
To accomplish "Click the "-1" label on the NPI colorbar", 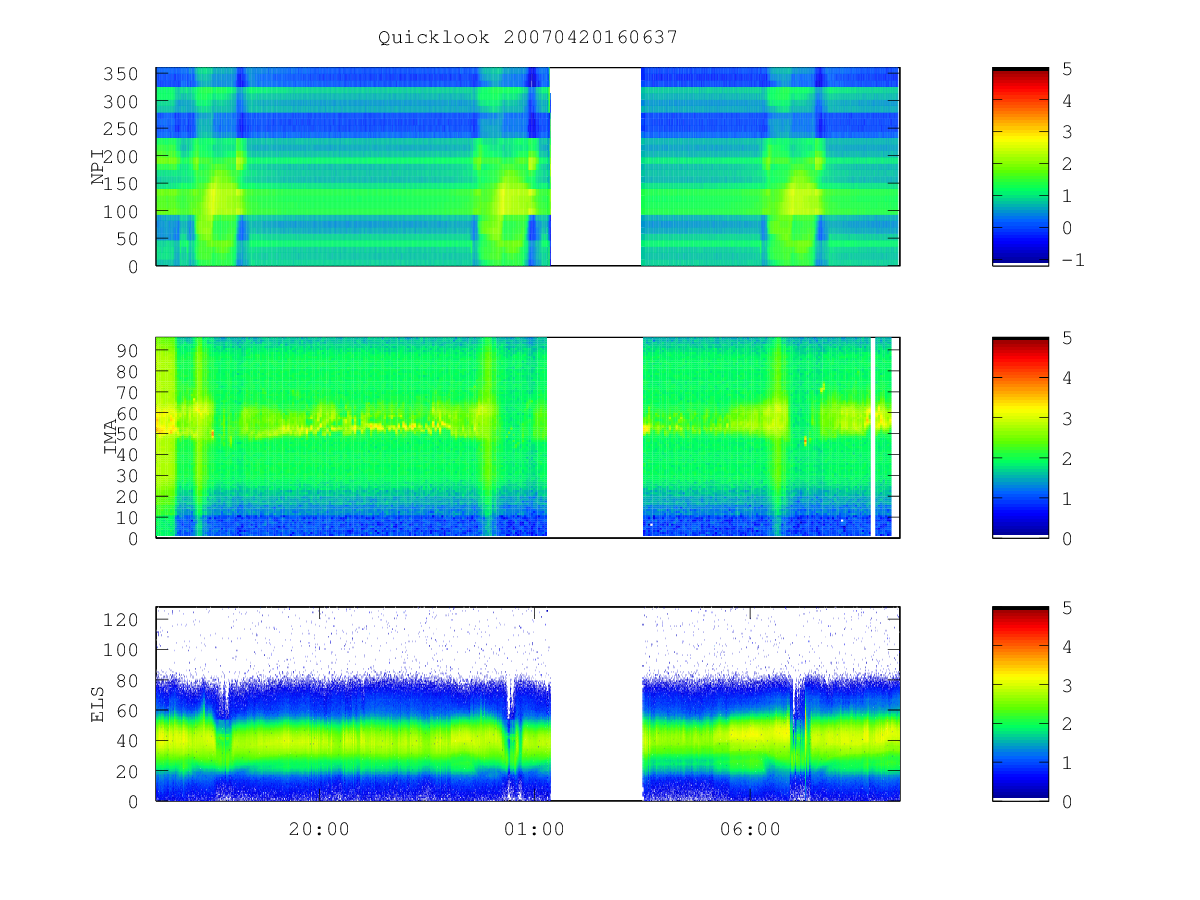I will click(x=1073, y=260).
